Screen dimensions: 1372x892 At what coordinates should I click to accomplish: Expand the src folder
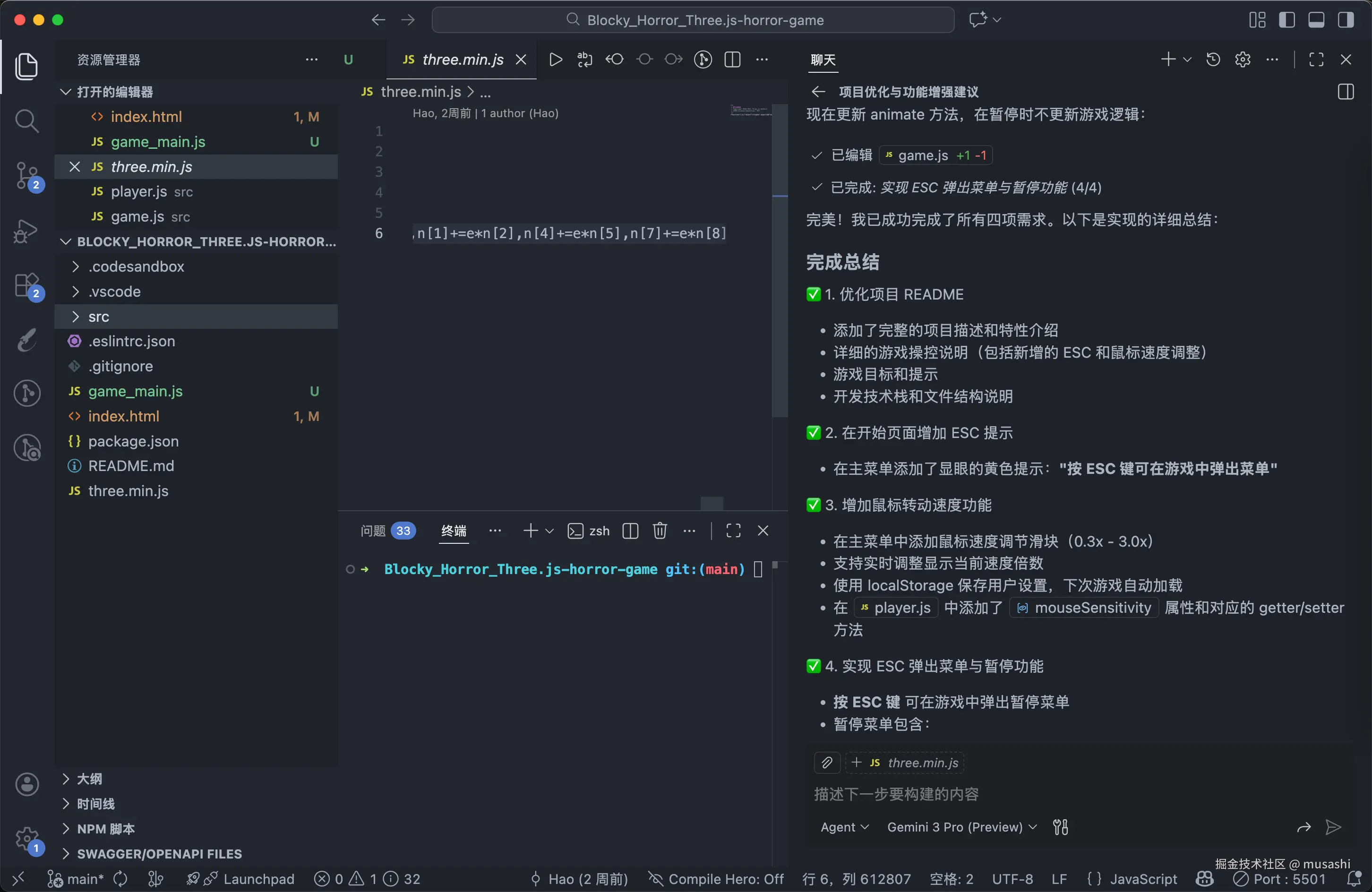pyautogui.click(x=196, y=317)
